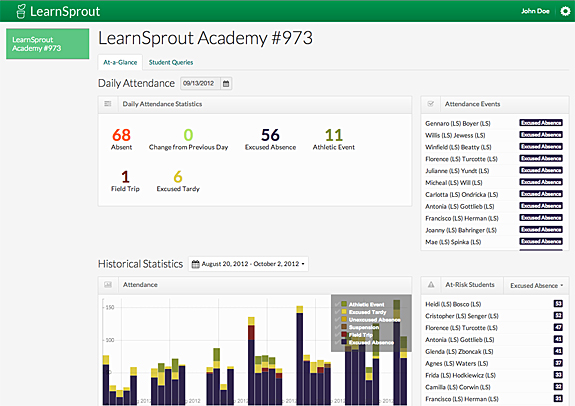Open the August 20 - October 2 date range dropdown
The height and width of the screenshot is (406, 575).
pyautogui.click(x=248, y=264)
